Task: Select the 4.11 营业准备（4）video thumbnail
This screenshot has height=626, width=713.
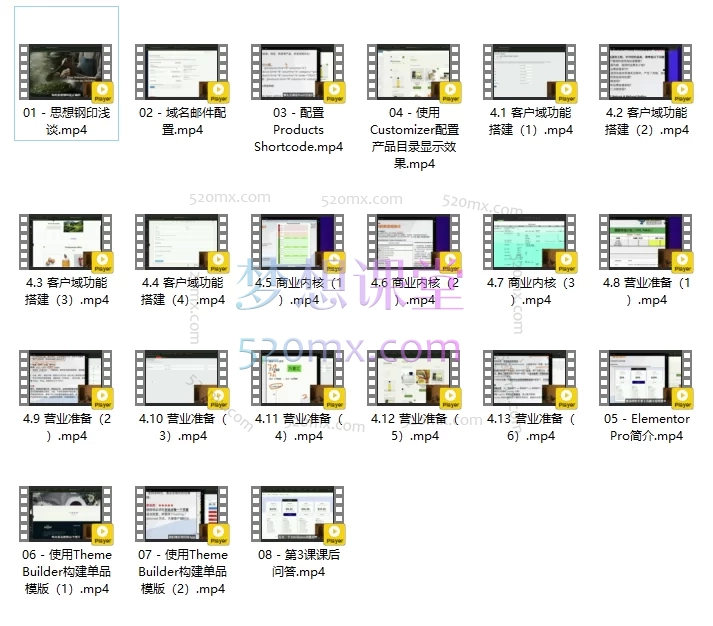Action: [x=298, y=379]
